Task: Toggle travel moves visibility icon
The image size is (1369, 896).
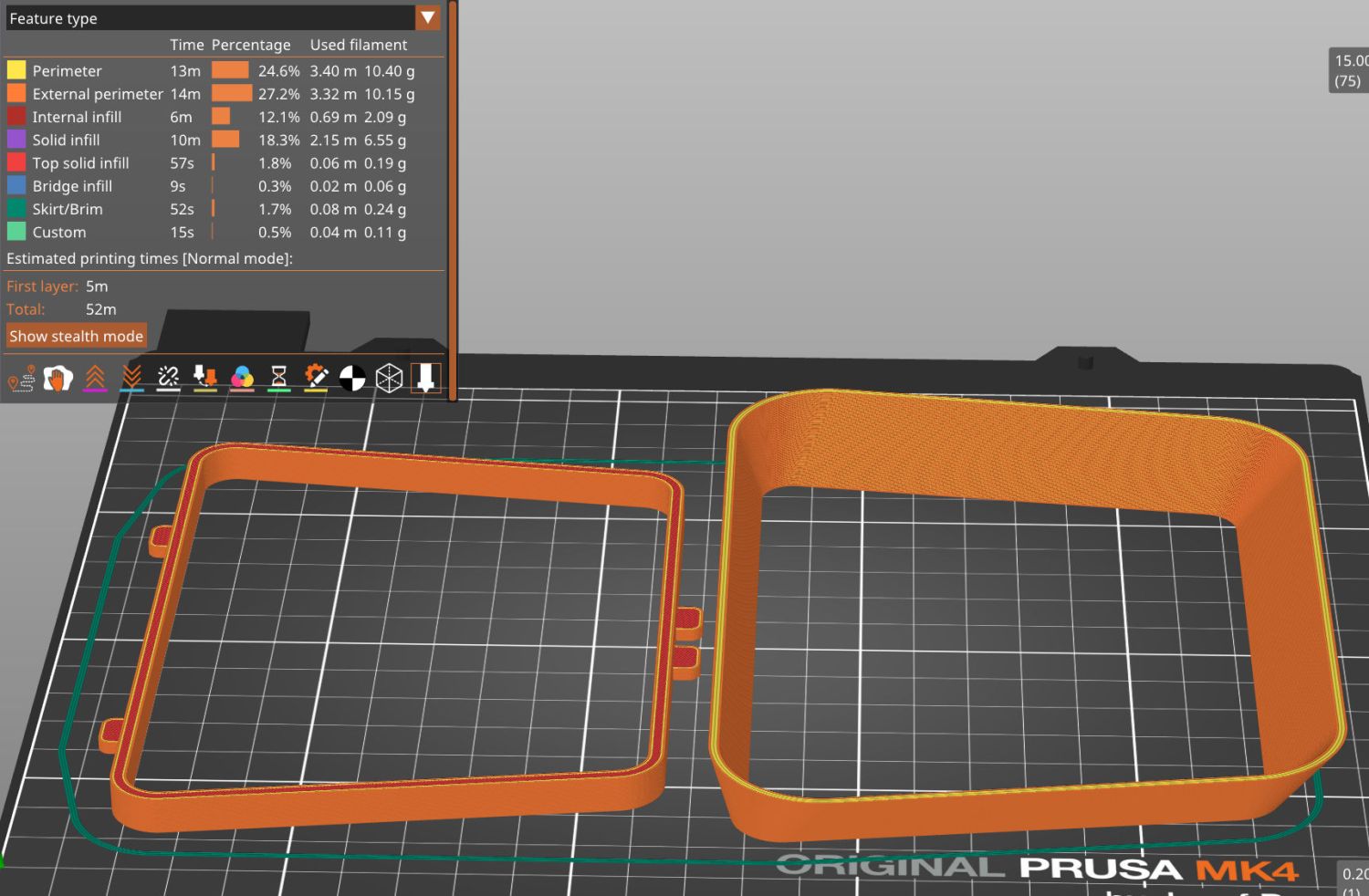Action: tap(21, 378)
